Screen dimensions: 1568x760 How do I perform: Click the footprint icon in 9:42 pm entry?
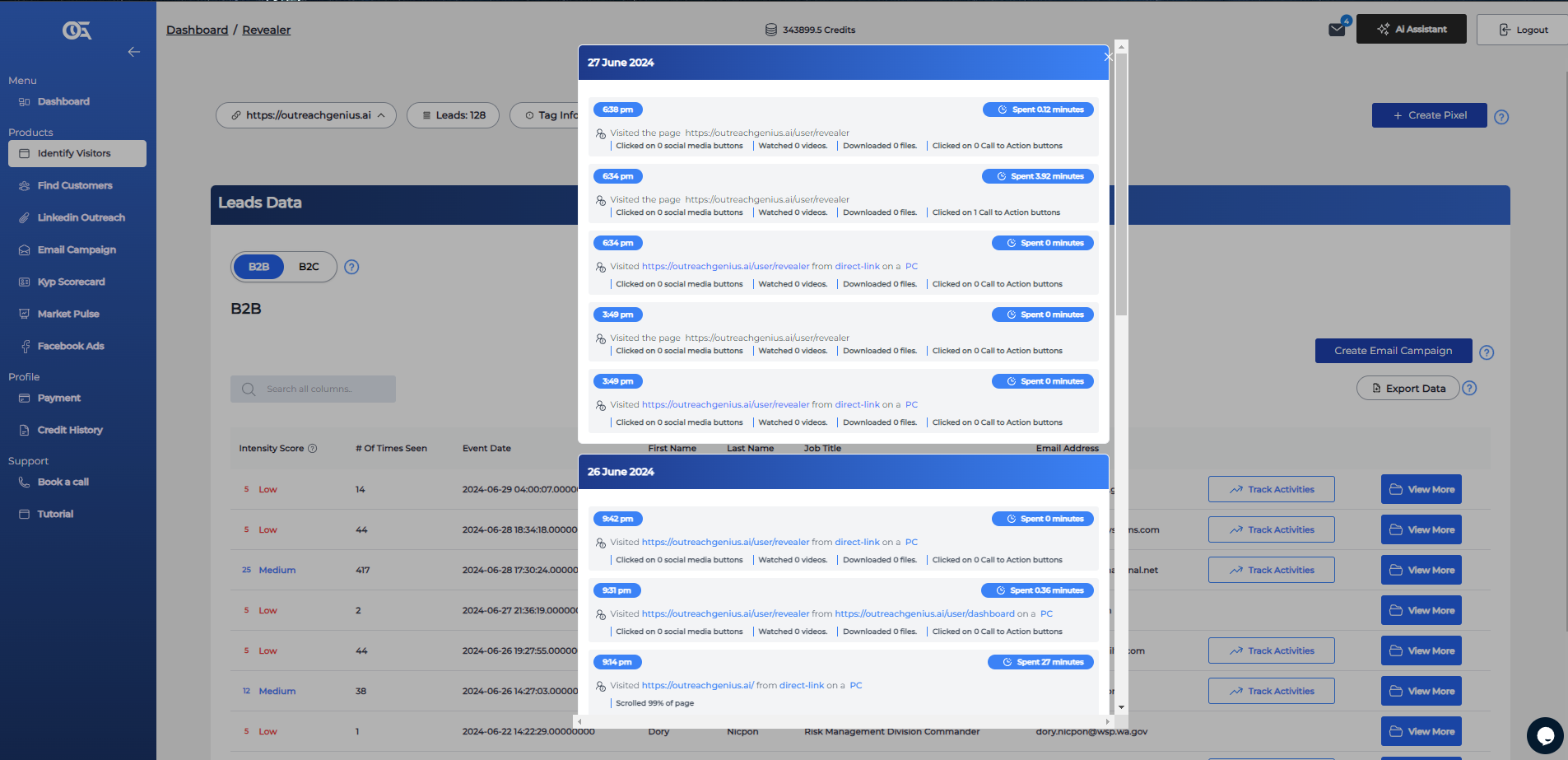[x=601, y=543]
